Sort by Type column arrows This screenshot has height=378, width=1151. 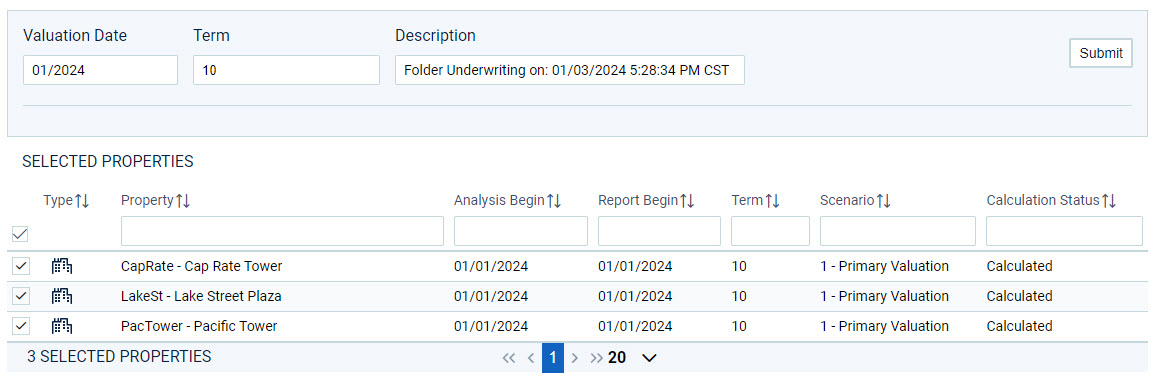point(82,200)
